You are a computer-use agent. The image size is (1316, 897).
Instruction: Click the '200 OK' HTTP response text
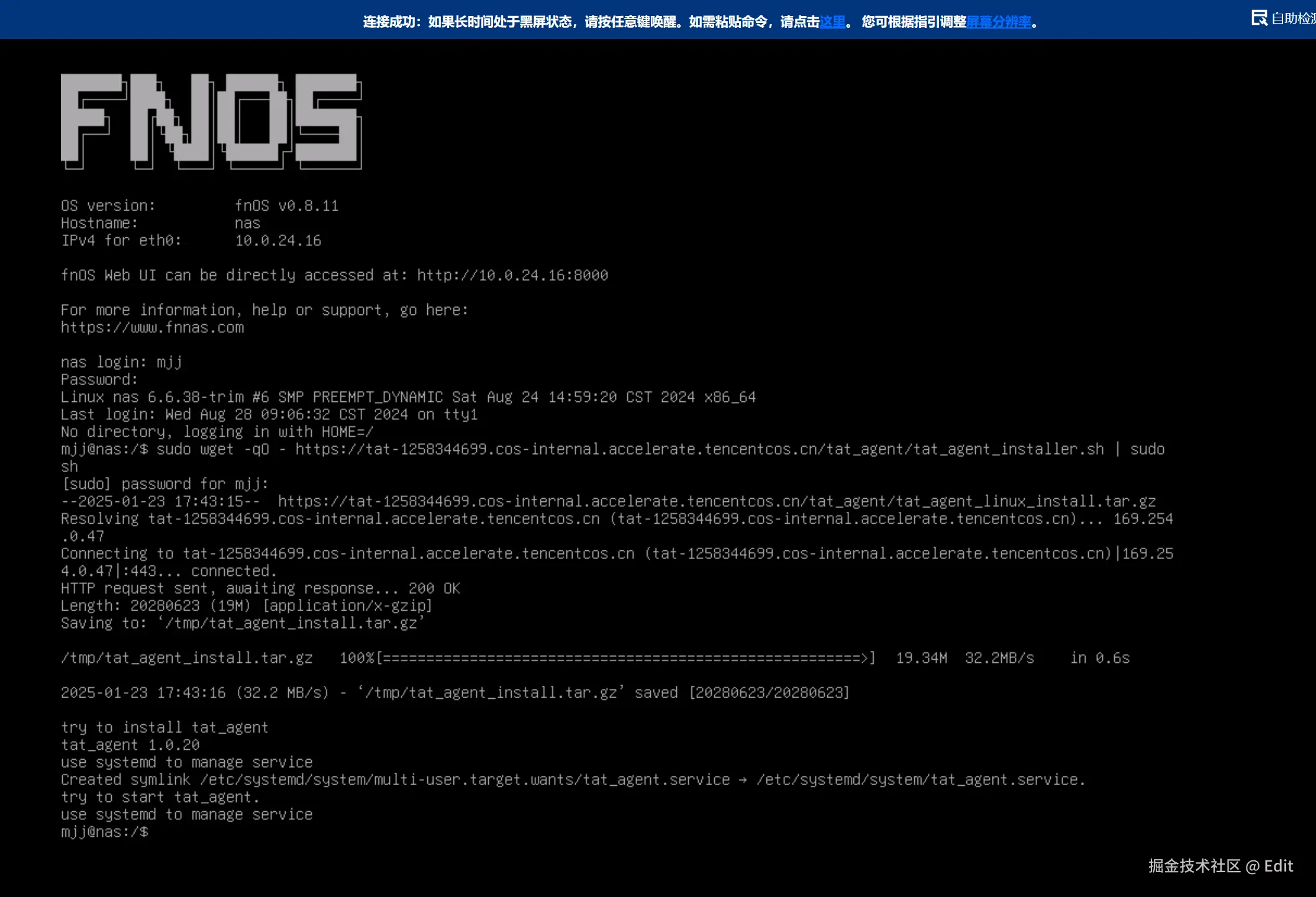(433, 588)
